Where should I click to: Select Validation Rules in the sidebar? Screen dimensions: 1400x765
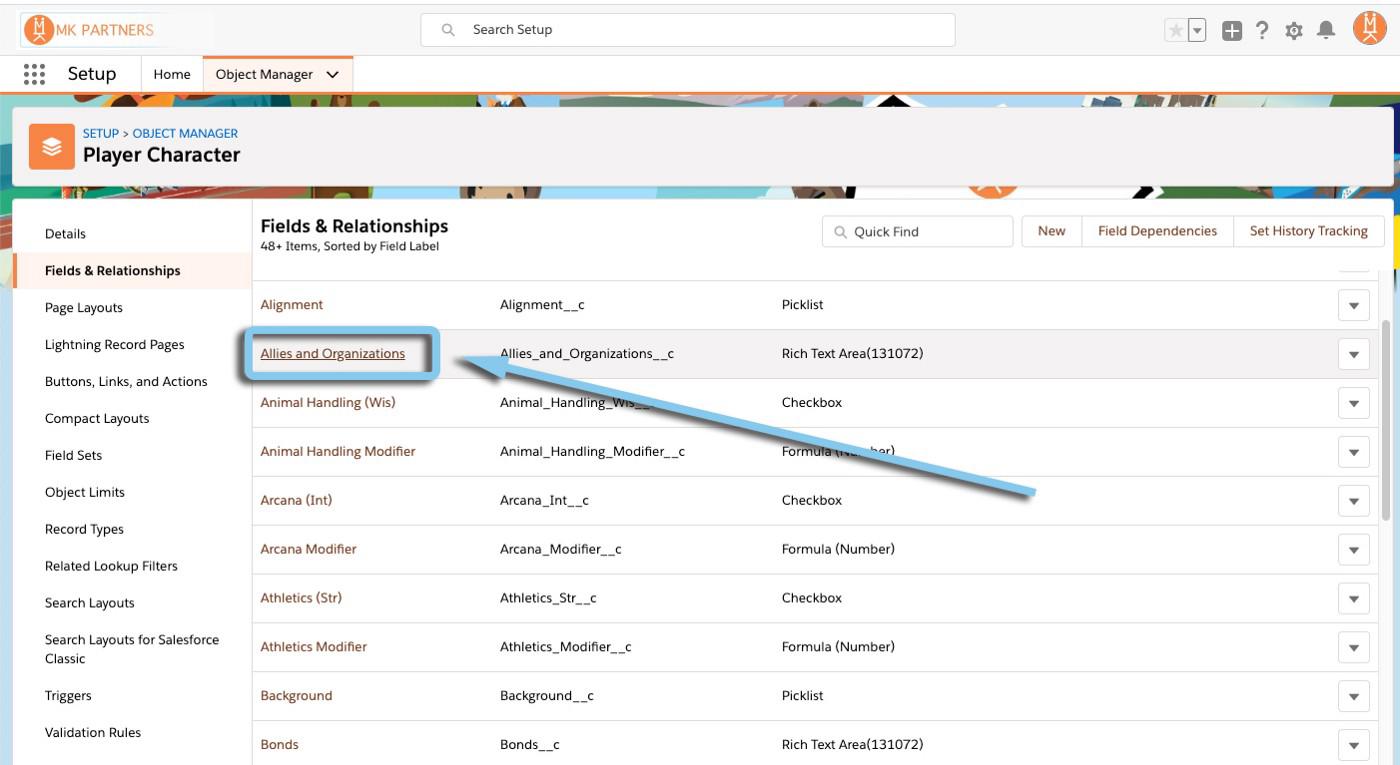(x=93, y=732)
